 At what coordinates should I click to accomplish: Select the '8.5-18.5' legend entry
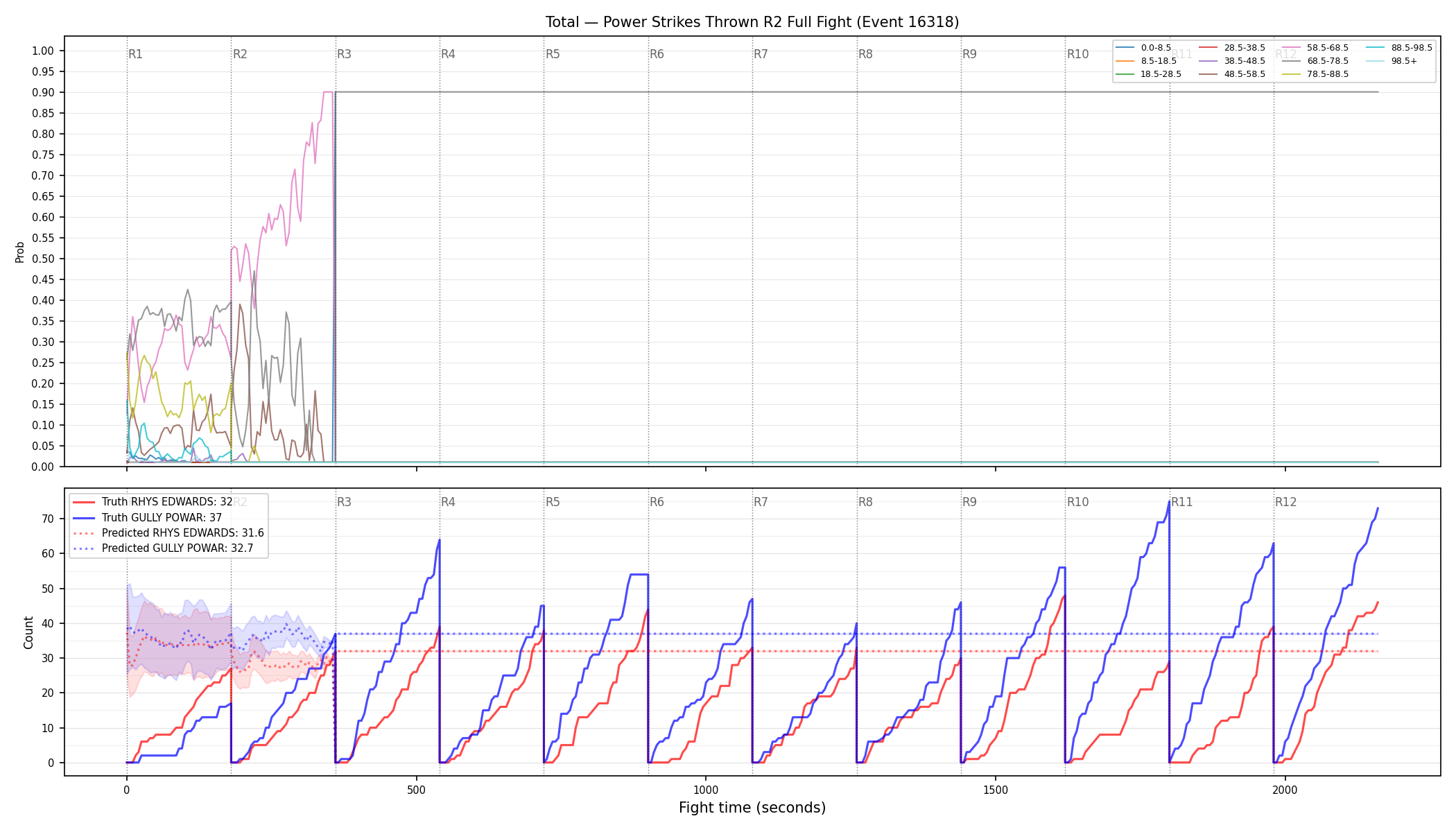click(x=1146, y=61)
